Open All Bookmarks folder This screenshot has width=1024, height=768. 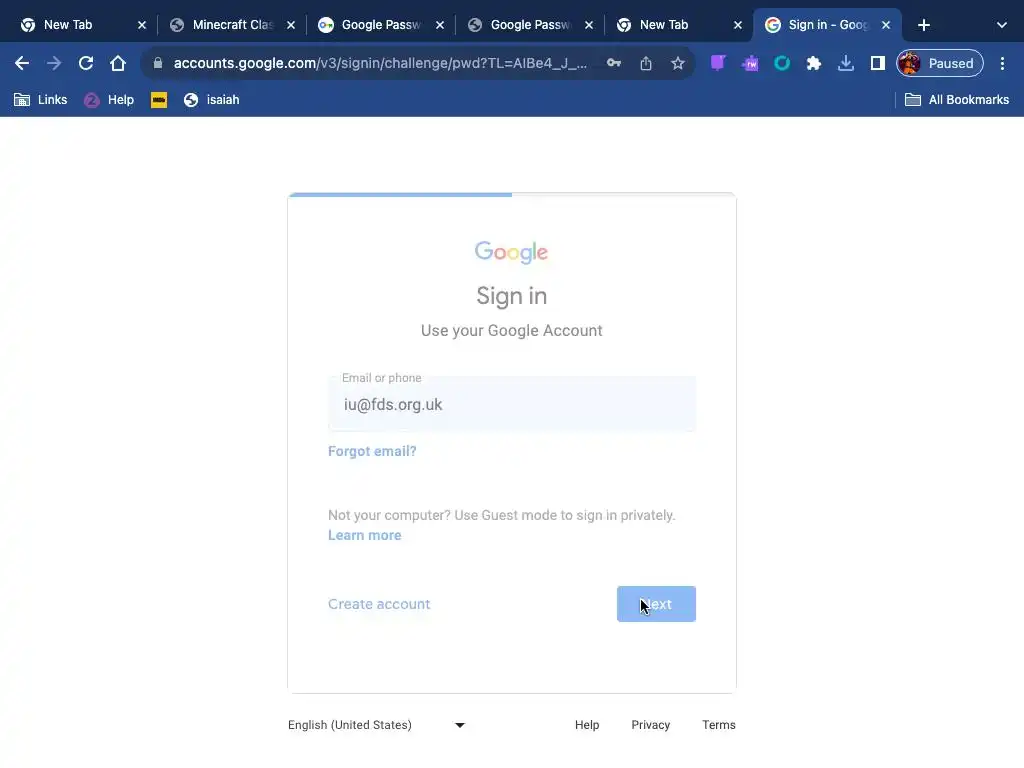pyautogui.click(x=957, y=100)
